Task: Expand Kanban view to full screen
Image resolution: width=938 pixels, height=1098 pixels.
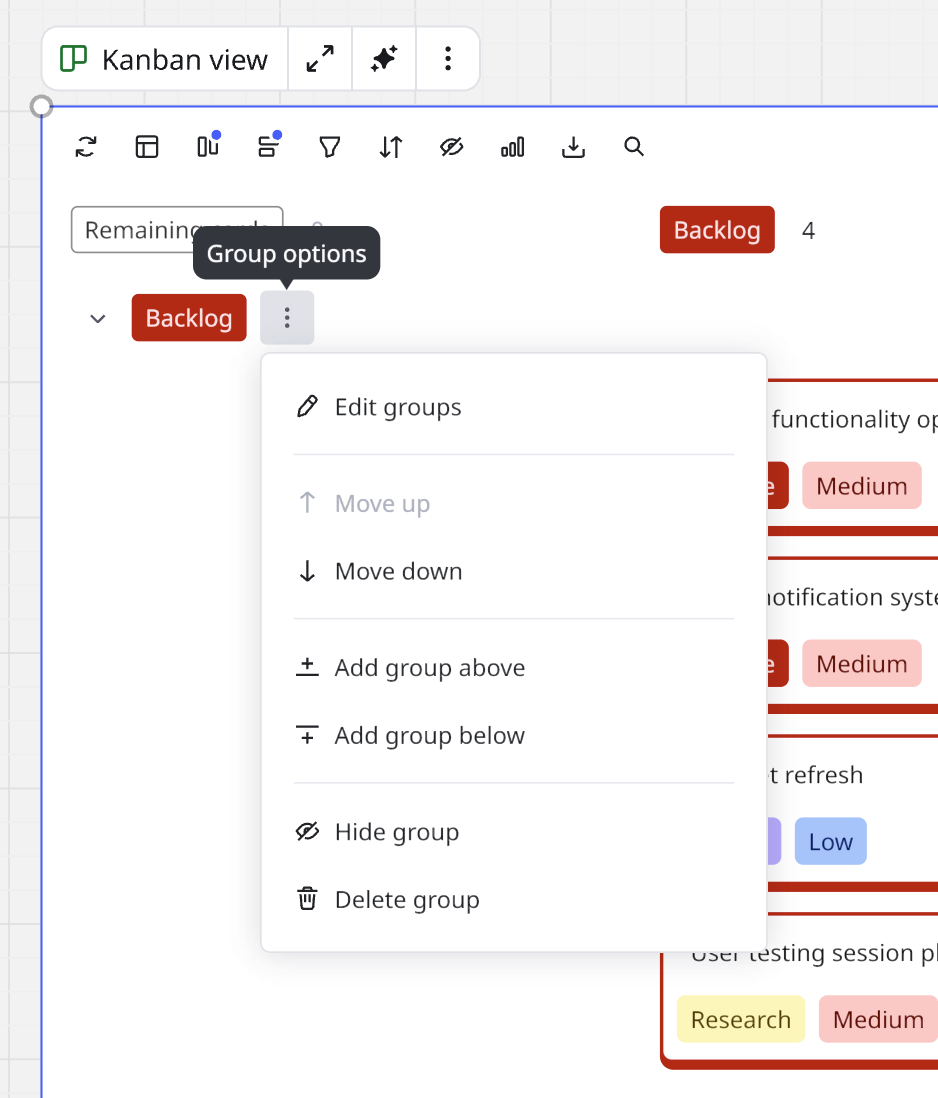Action: tap(320, 59)
